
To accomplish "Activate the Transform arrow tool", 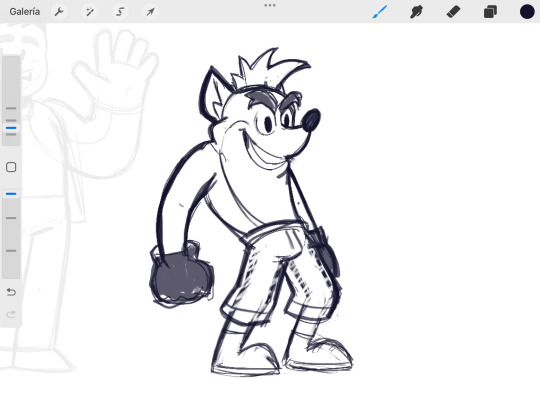I will coord(150,12).
